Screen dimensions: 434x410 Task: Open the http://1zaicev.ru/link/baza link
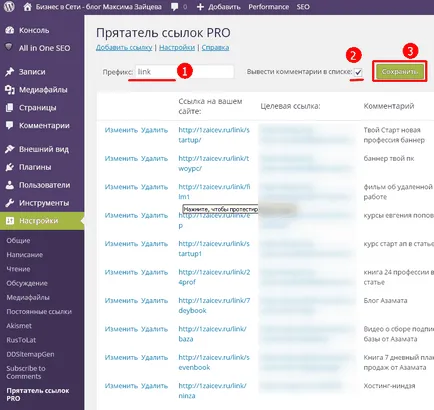click(x=213, y=334)
